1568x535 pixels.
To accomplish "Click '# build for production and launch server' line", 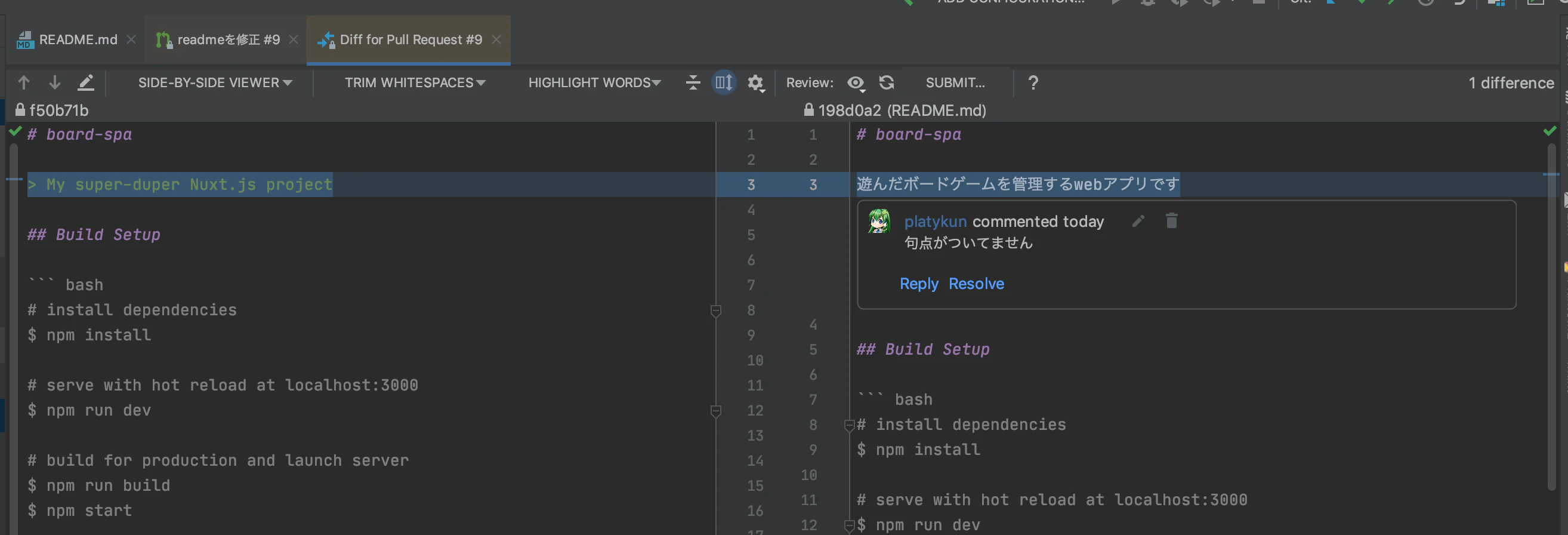I will 218,460.
